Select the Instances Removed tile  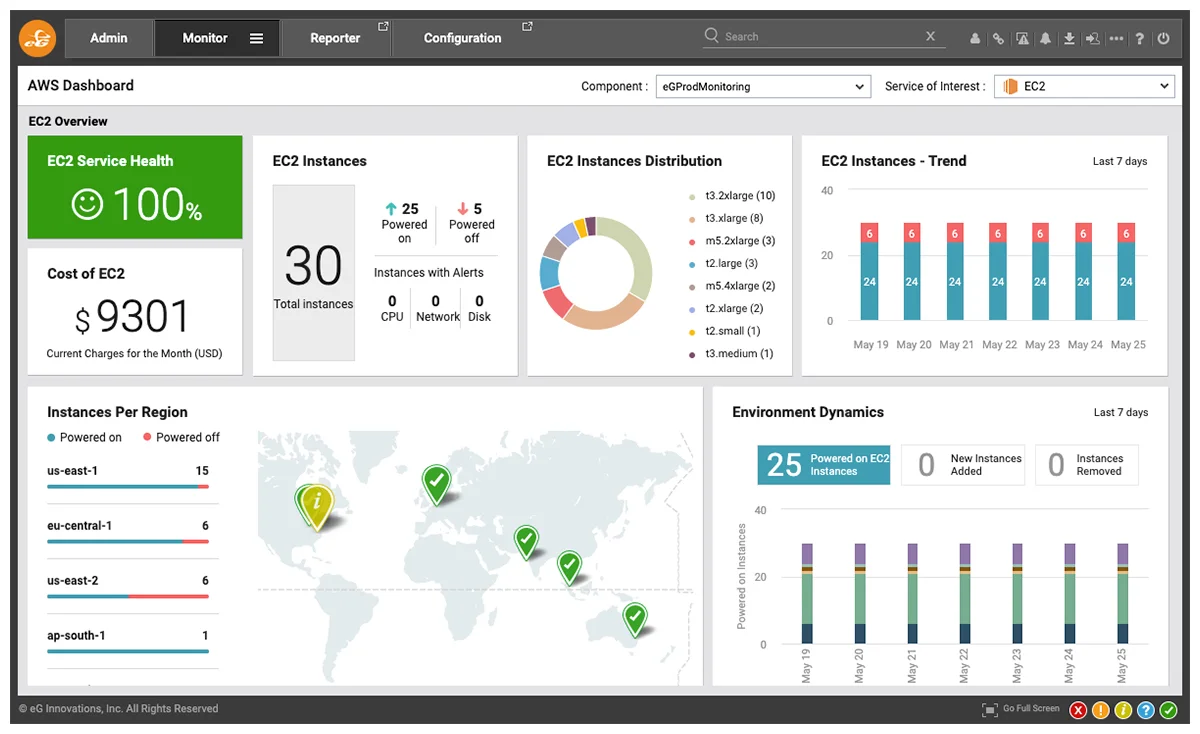[1087, 465]
